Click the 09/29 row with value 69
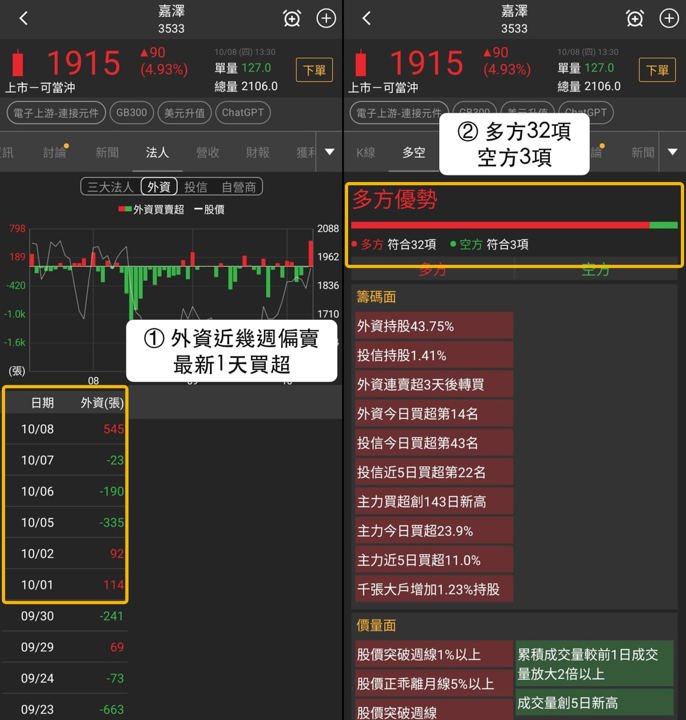Viewport: 686px width, 720px height. tap(65, 647)
